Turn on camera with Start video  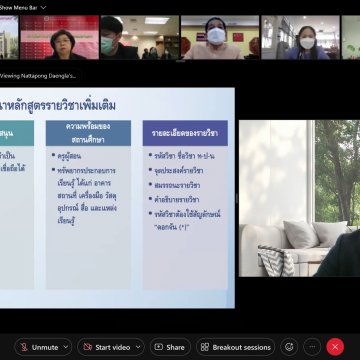106,347
